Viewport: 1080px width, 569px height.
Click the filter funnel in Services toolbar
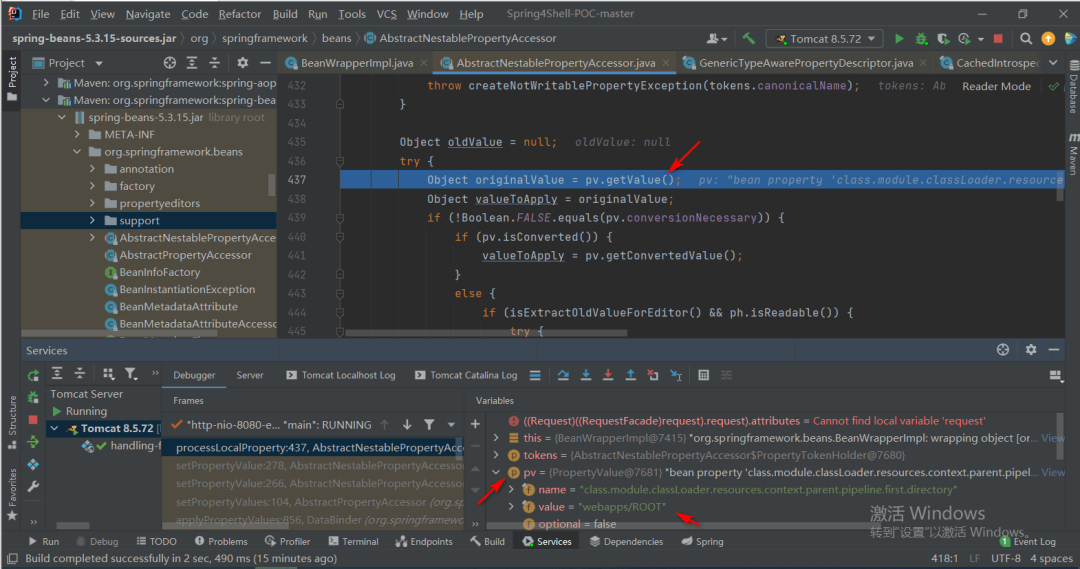pos(130,373)
